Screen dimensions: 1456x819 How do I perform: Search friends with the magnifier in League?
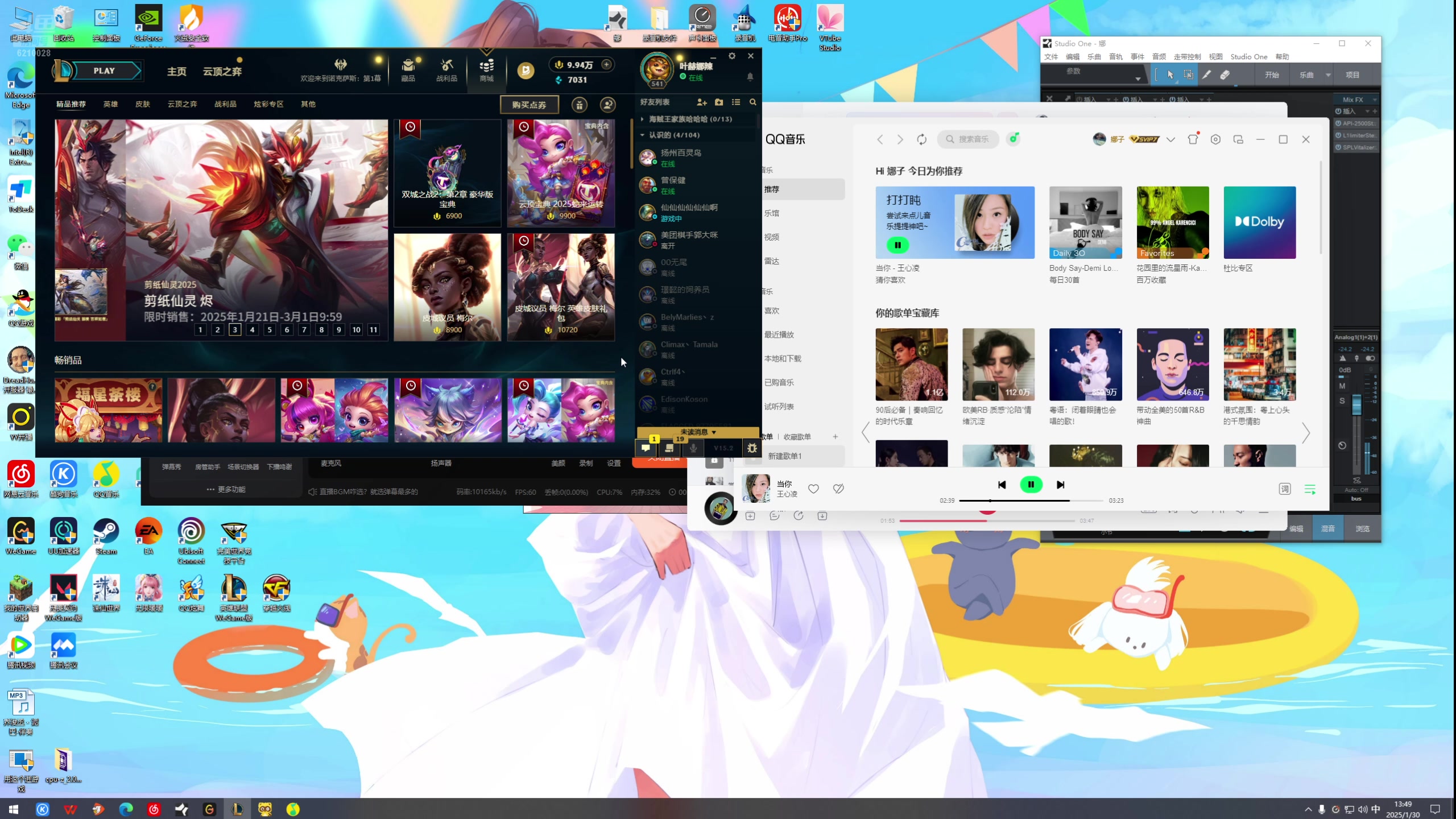point(753,102)
